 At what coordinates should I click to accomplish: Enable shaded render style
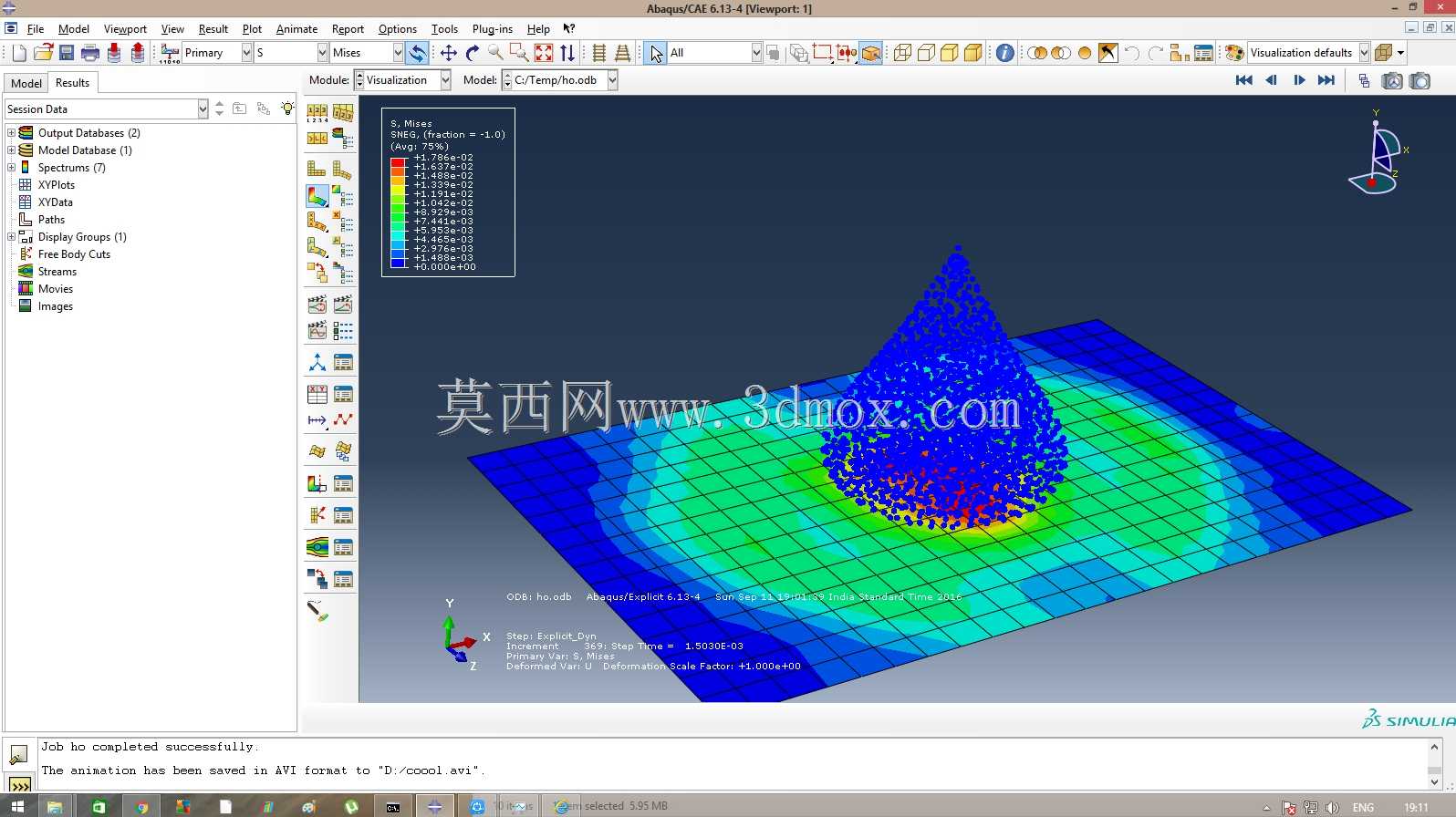[973, 53]
